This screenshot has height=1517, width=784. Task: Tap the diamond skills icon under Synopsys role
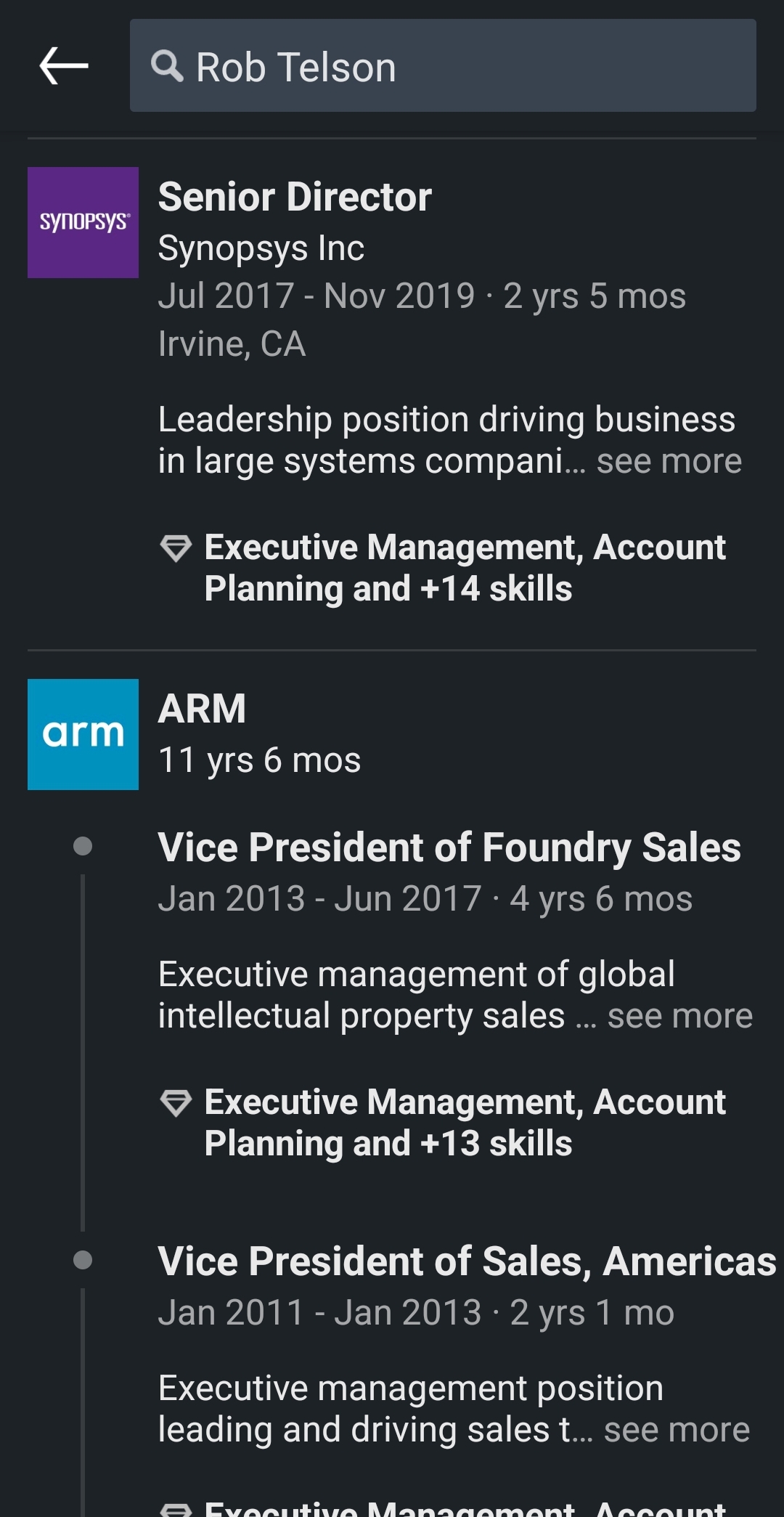pos(176,548)
